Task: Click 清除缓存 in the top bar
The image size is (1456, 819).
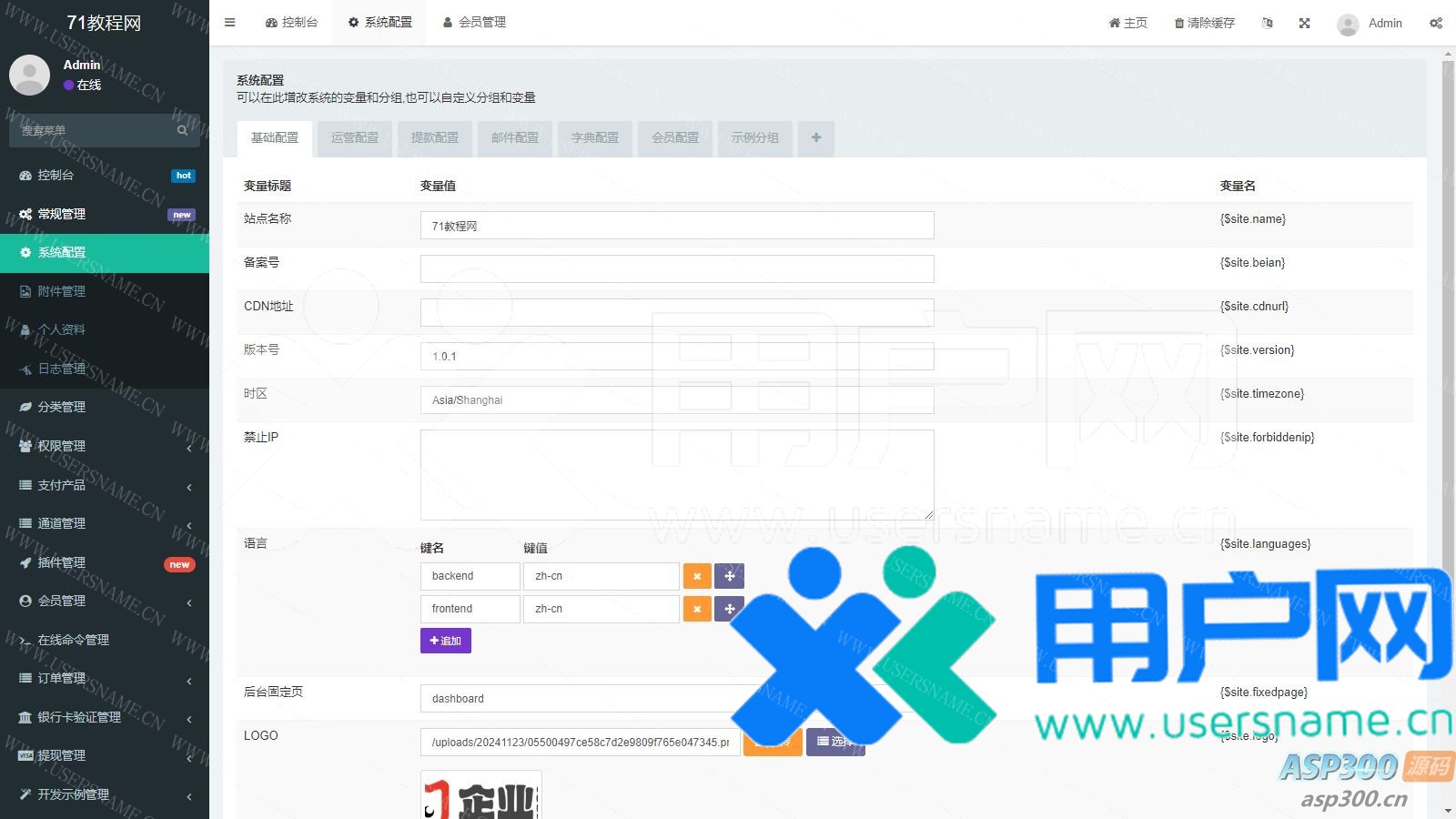Action: click(1204, 23)
